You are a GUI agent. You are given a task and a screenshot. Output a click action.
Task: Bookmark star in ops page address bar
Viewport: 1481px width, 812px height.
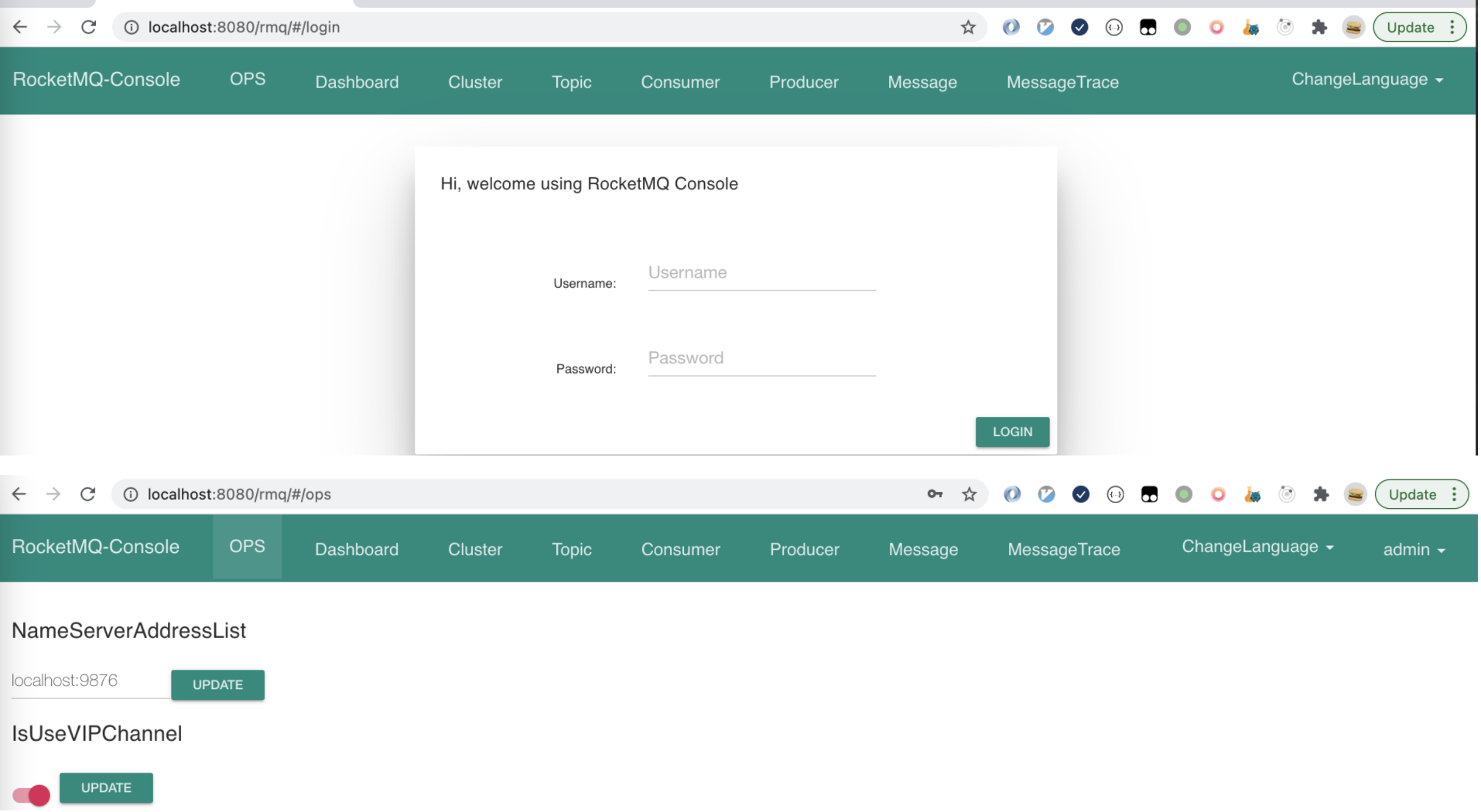pos(970,495)
